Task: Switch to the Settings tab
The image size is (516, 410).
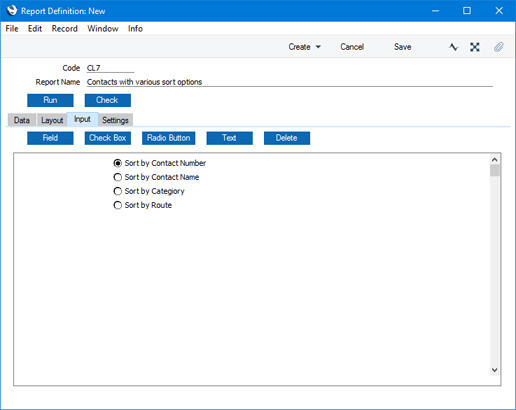Action: click(115, 120)
